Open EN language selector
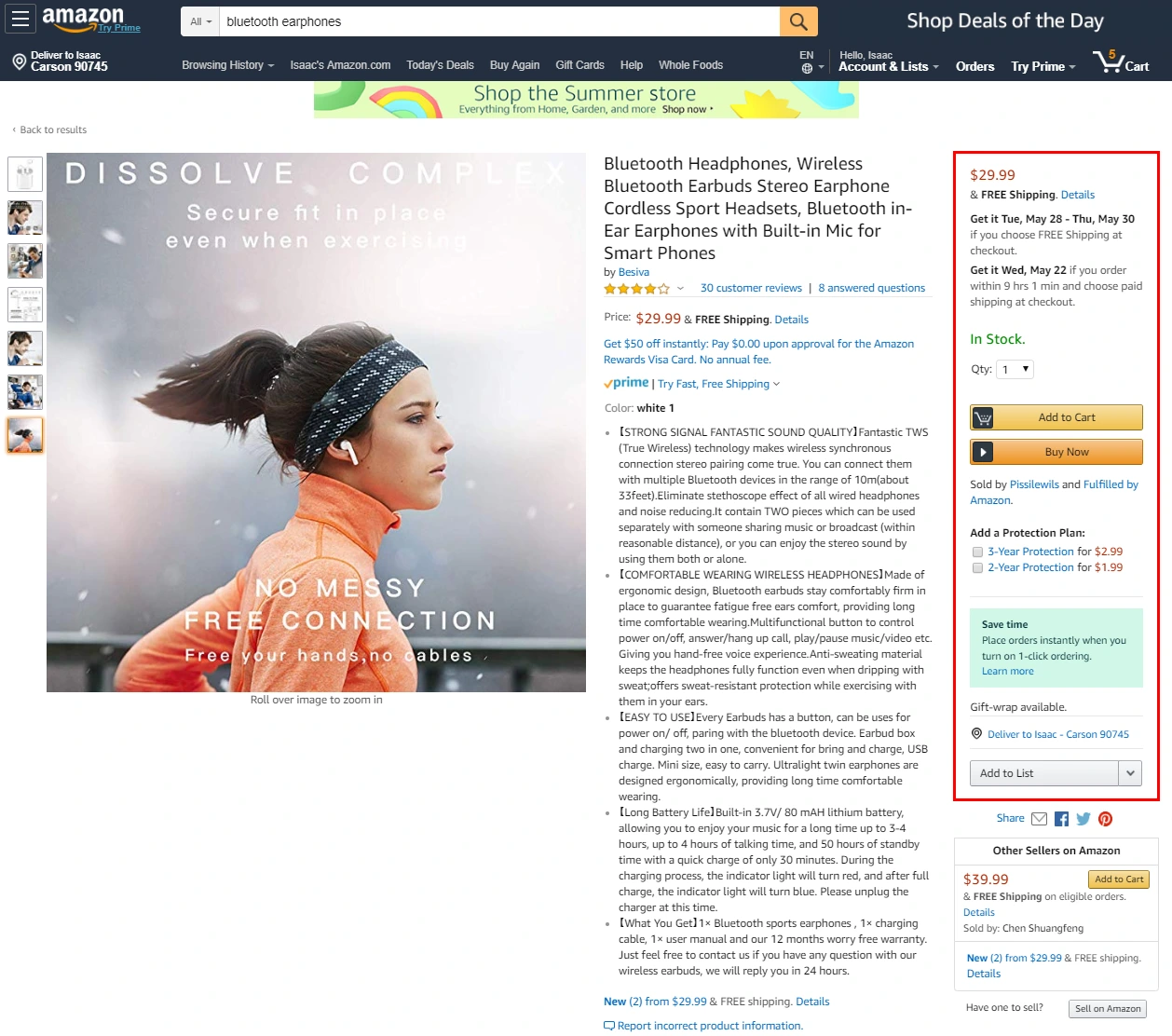 pos(811,61)
